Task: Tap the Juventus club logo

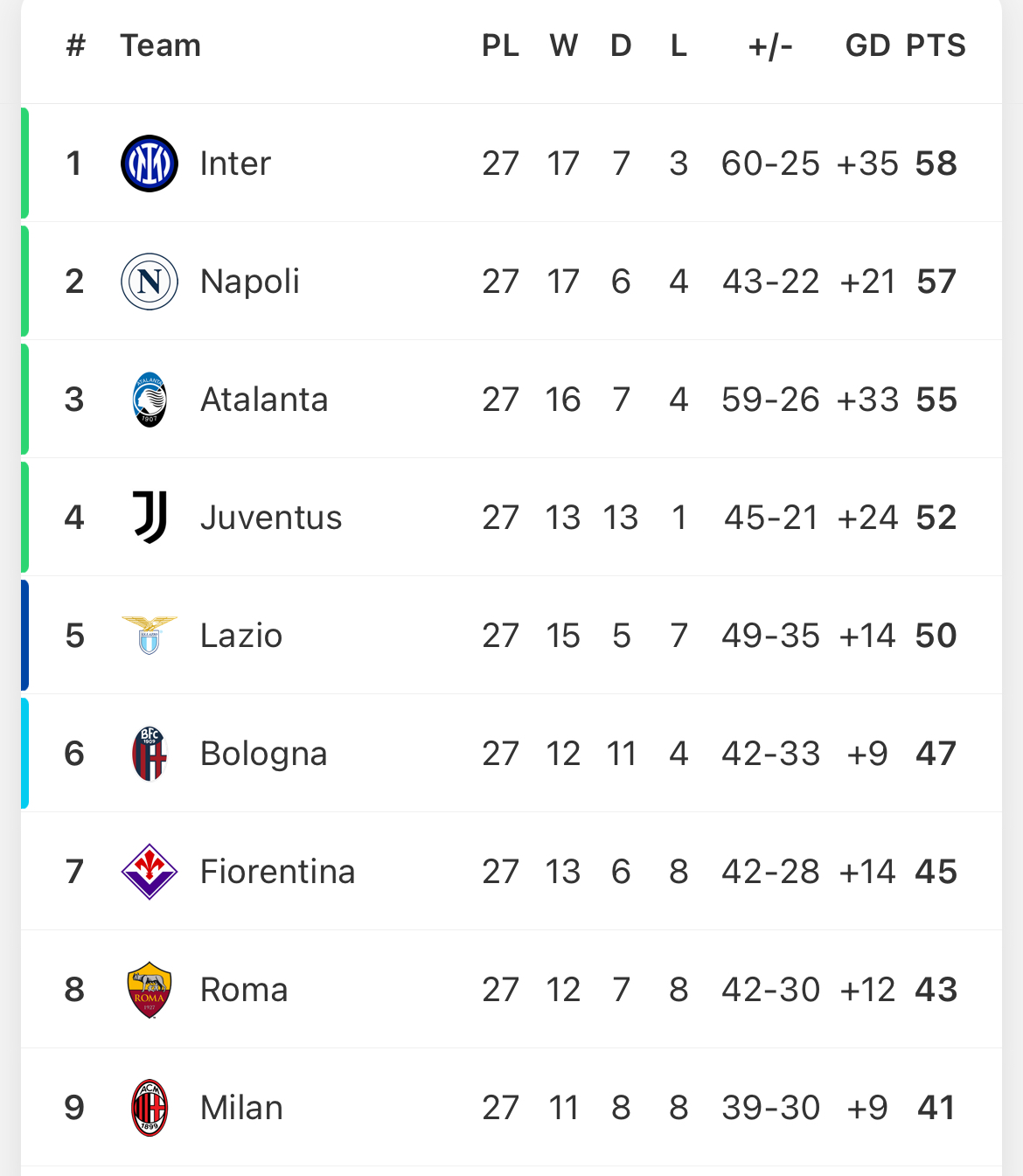Action: coord(150,517)
